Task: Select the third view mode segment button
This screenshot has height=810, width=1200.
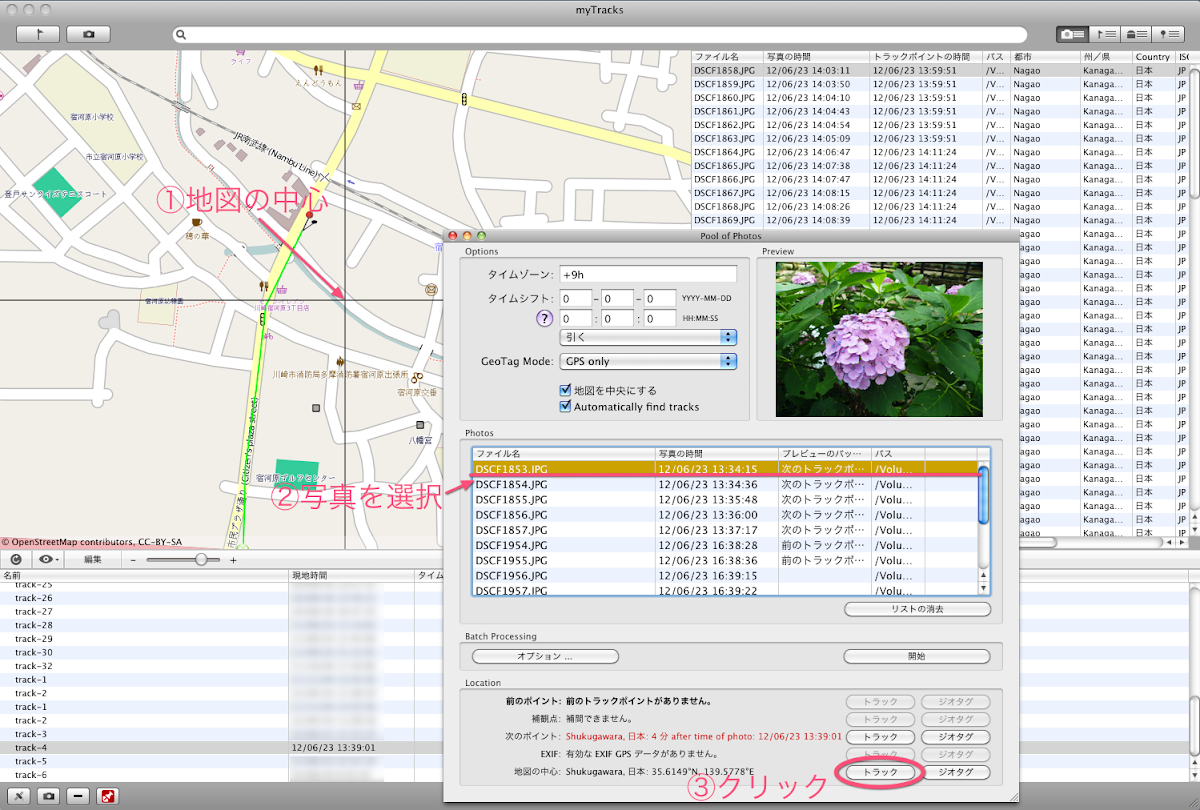Action: pos(1134,34)
